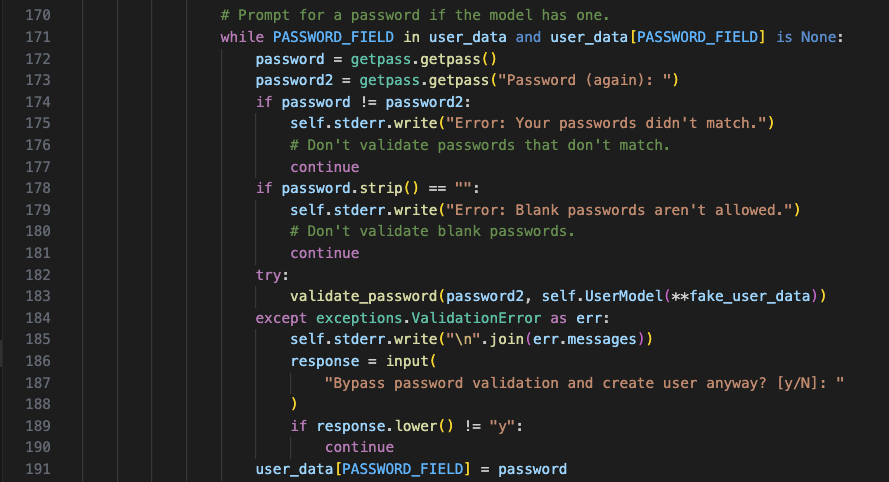889x482 pixels.
Task: Click the 'continue' statement on line 177
Action: click(325, 167)
